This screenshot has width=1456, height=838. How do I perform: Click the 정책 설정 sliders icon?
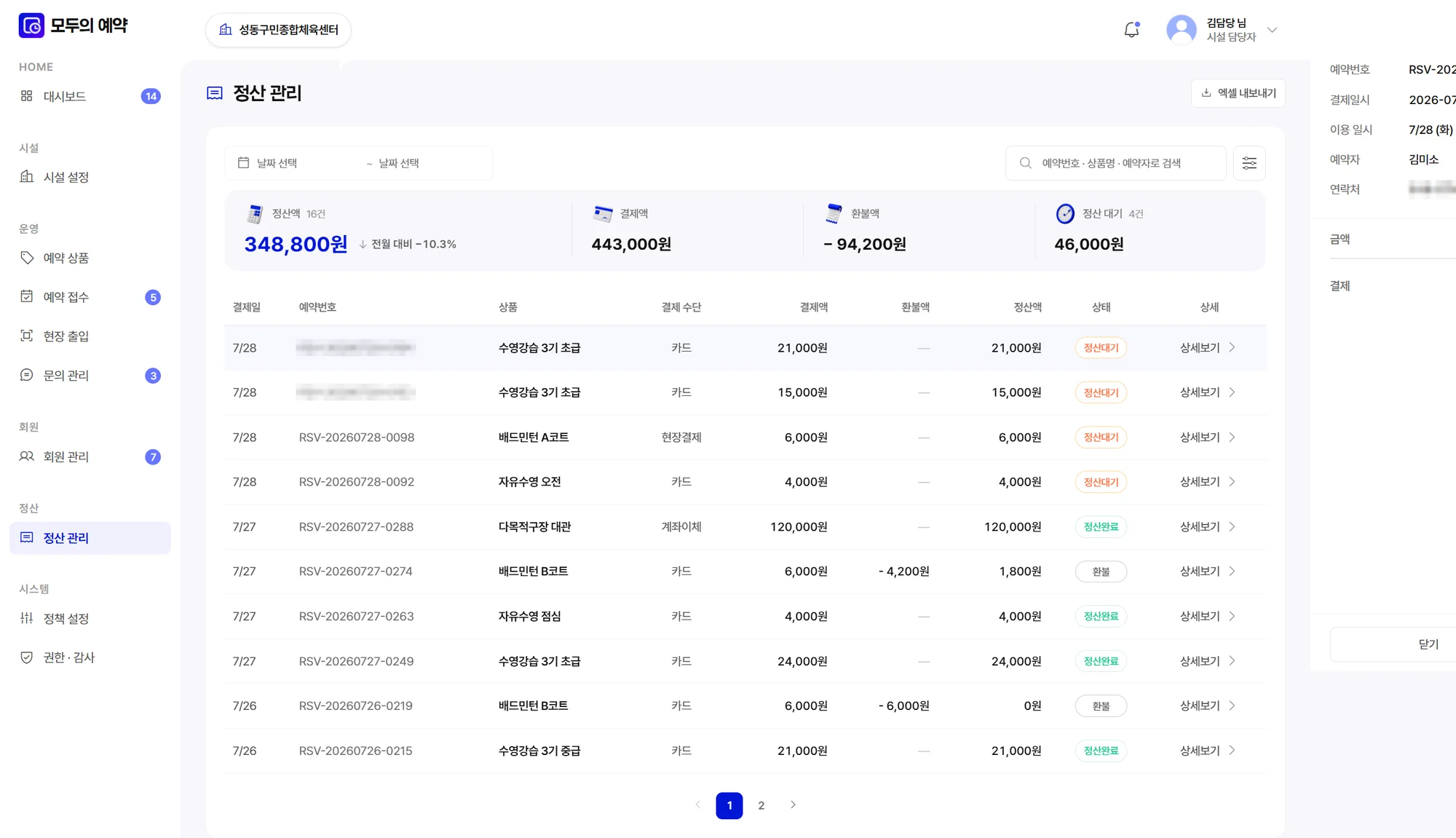click(x=27, y=618)
